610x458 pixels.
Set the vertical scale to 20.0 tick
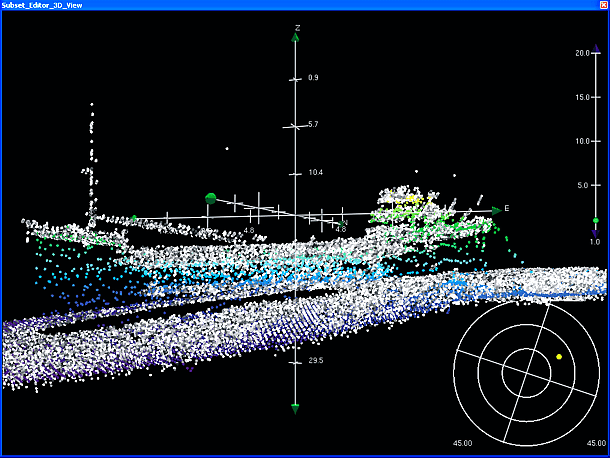596,53
